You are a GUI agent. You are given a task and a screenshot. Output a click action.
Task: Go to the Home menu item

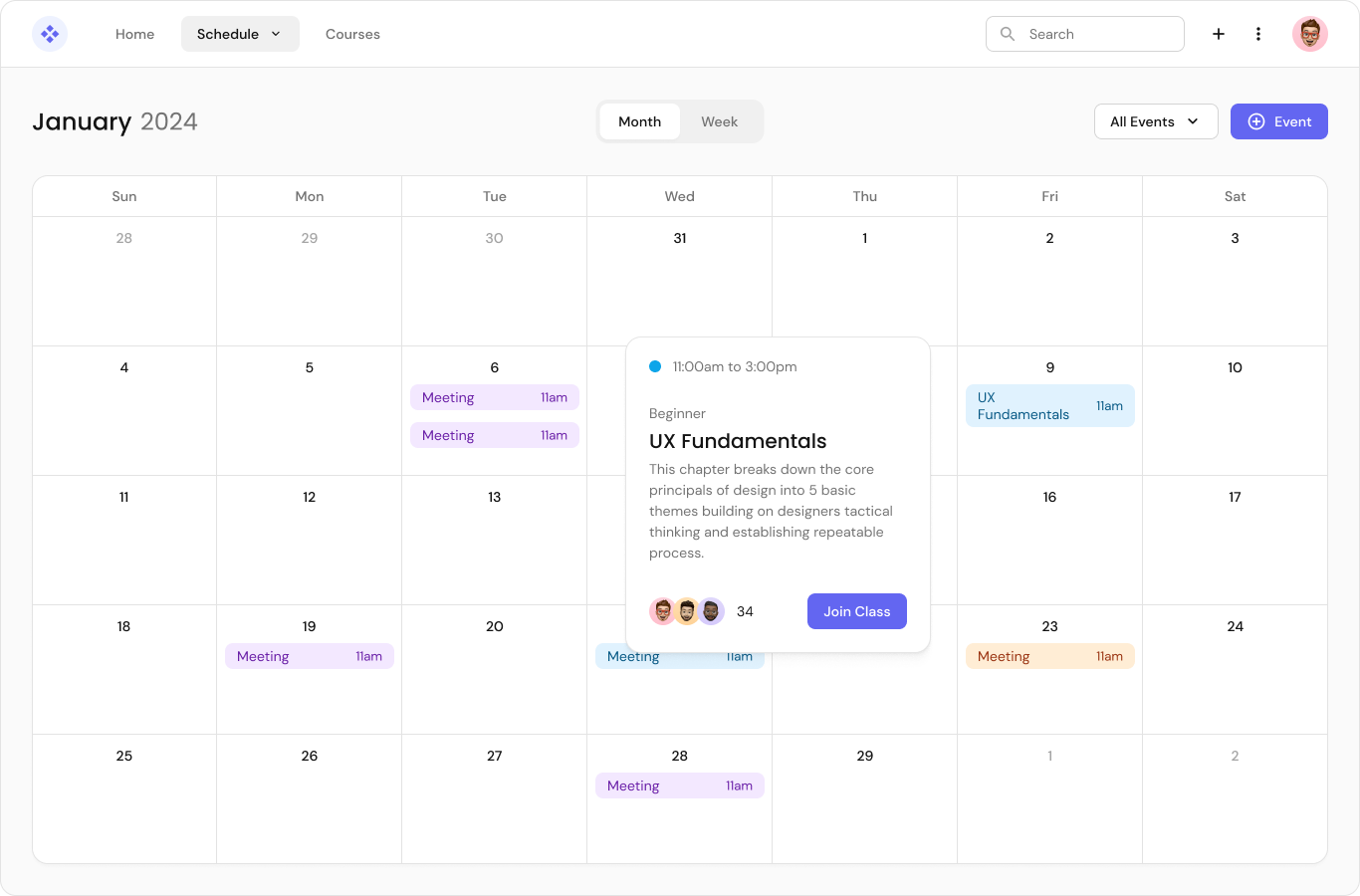click(134, 33)
